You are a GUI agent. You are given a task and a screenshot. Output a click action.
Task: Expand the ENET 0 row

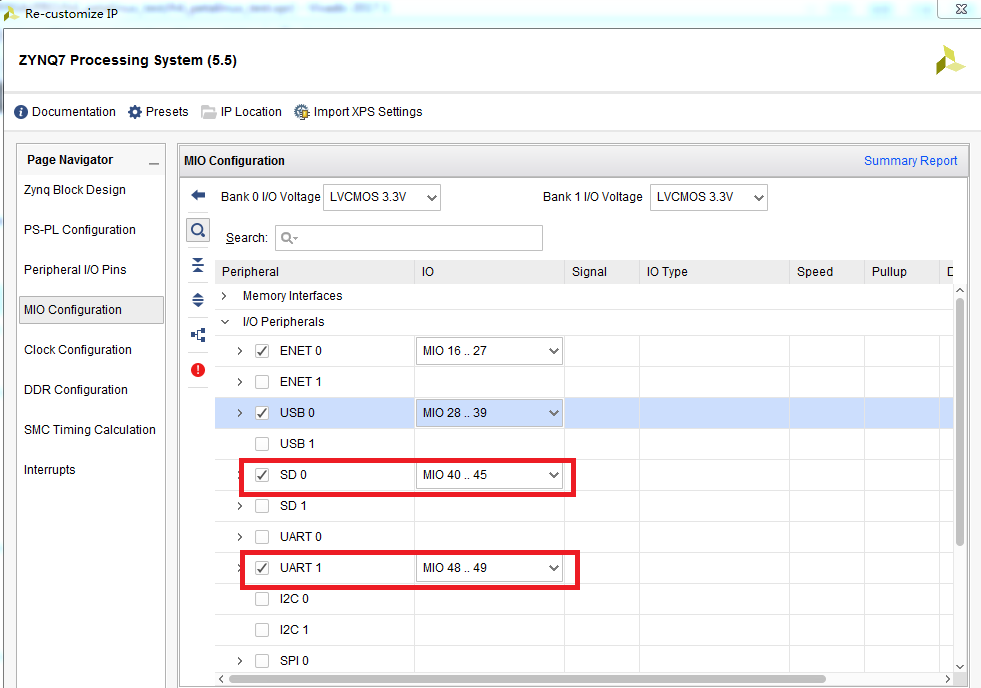(x=240, y=351)
